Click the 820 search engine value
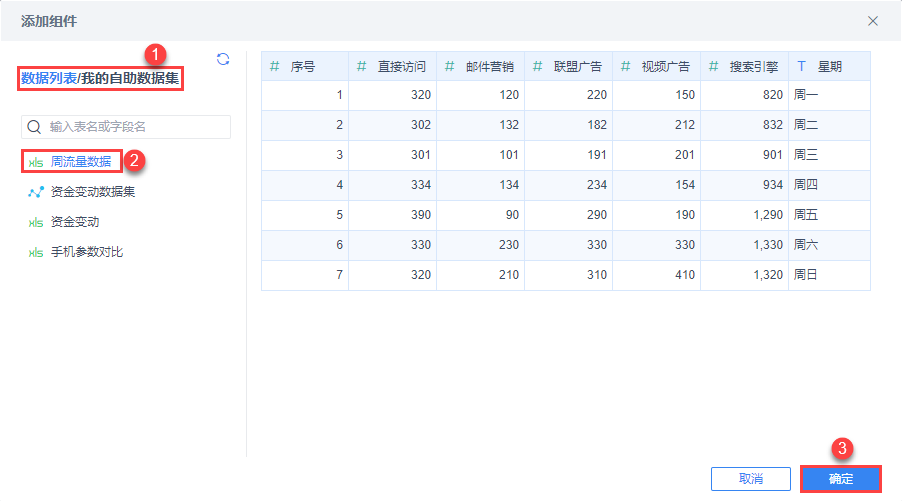902x501 pixels. pyautogui.click(x=745, y=95)
